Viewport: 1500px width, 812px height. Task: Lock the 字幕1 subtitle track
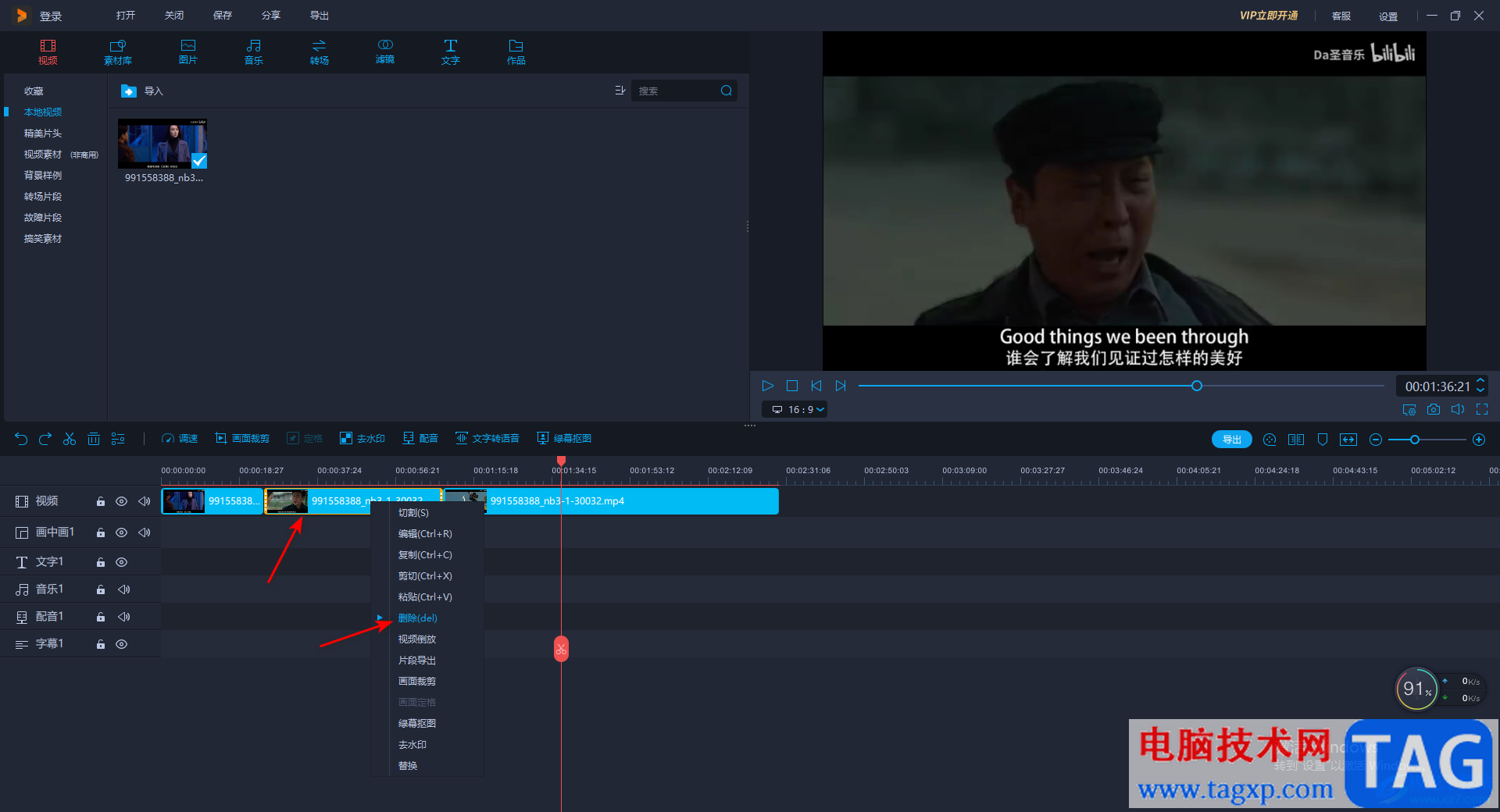click(x=101, y=644)
